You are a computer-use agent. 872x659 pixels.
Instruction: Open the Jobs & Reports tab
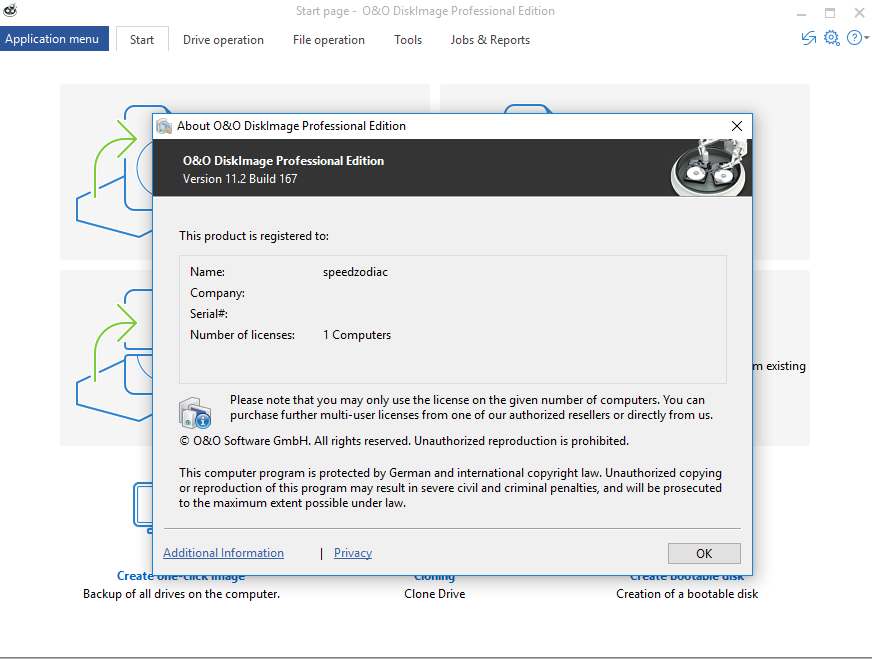490,40
